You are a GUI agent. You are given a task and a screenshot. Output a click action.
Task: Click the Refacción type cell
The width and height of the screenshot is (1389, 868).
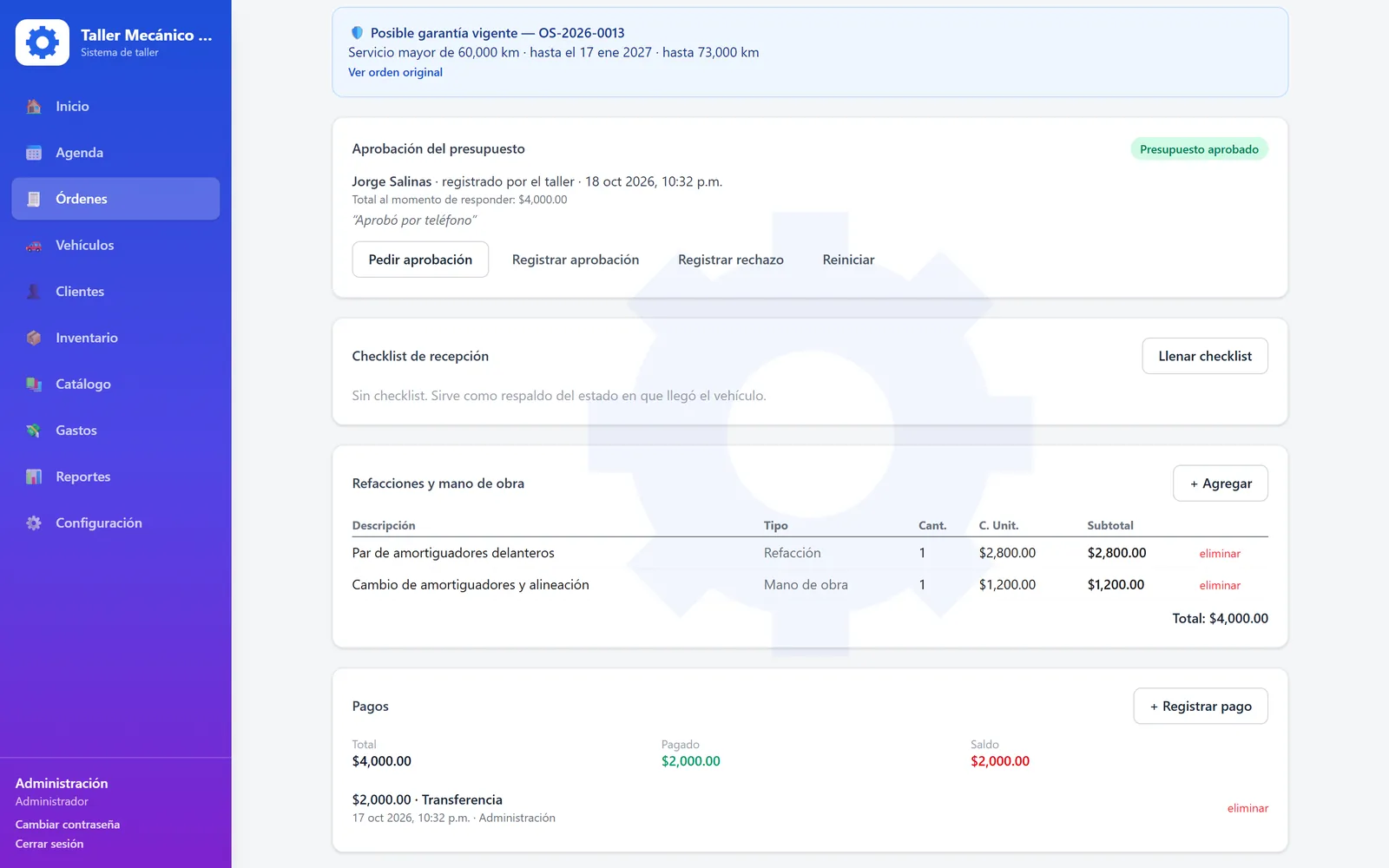coord(792,553)
